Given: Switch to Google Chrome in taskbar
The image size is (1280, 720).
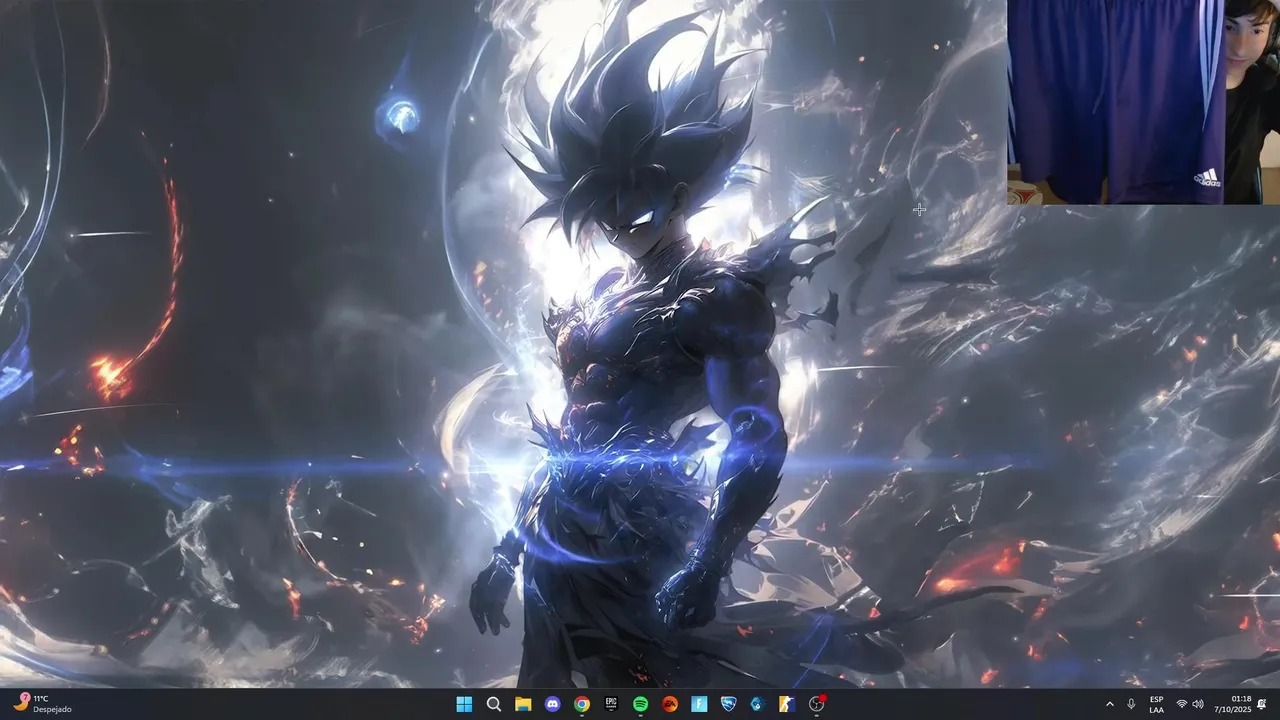Looking at the screenshot, I should coord(582,704).
